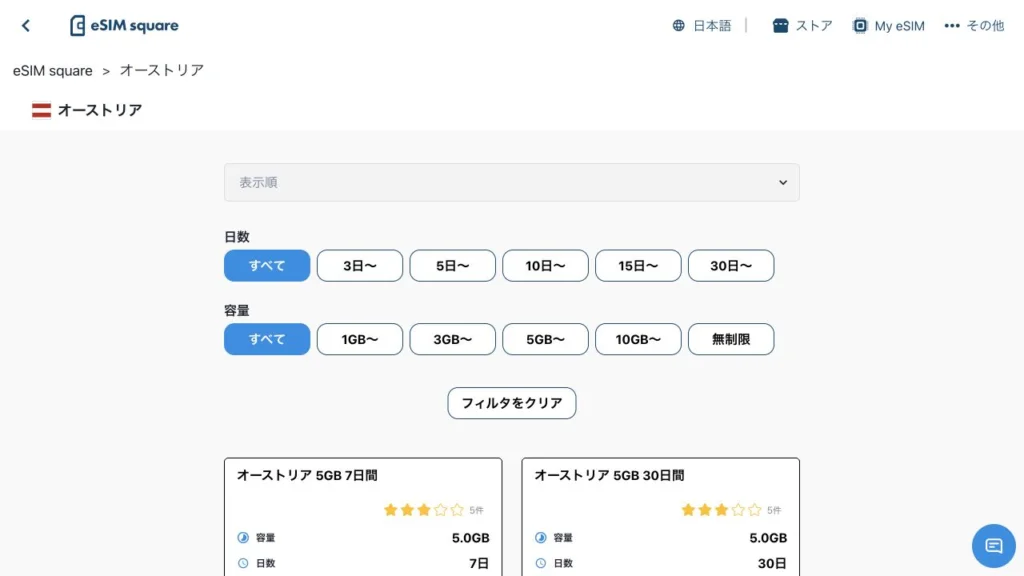Click 5件 reviews on 30日間 card

774,510
